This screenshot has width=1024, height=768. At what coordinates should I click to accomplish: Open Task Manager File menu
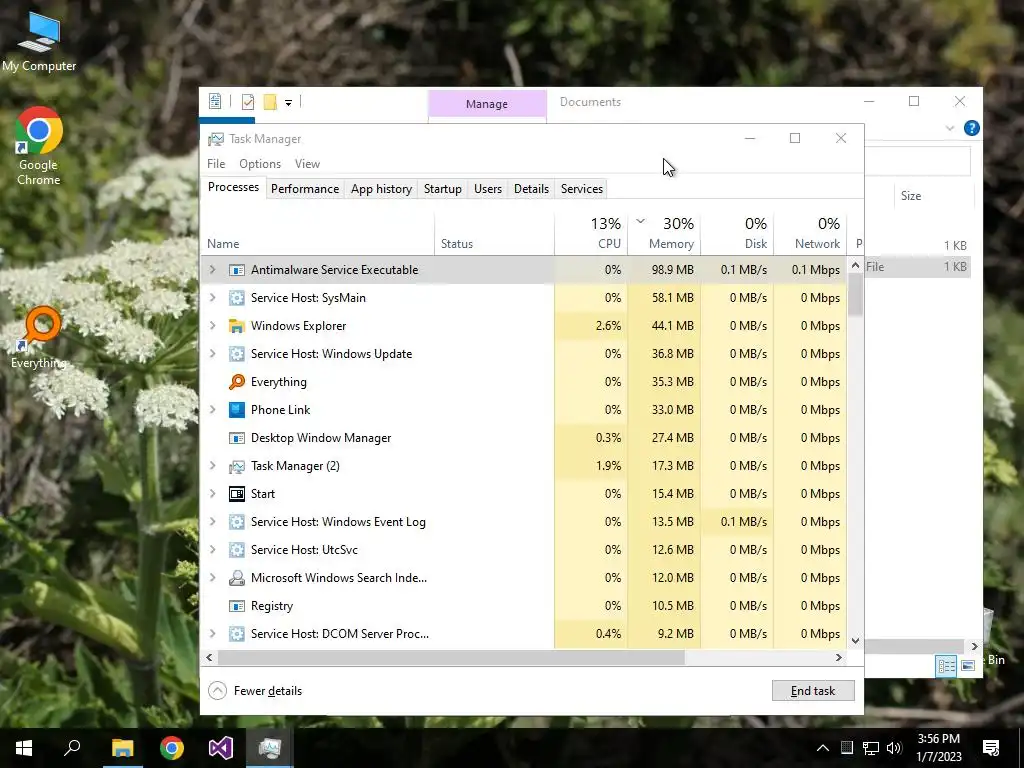(216, 164)
